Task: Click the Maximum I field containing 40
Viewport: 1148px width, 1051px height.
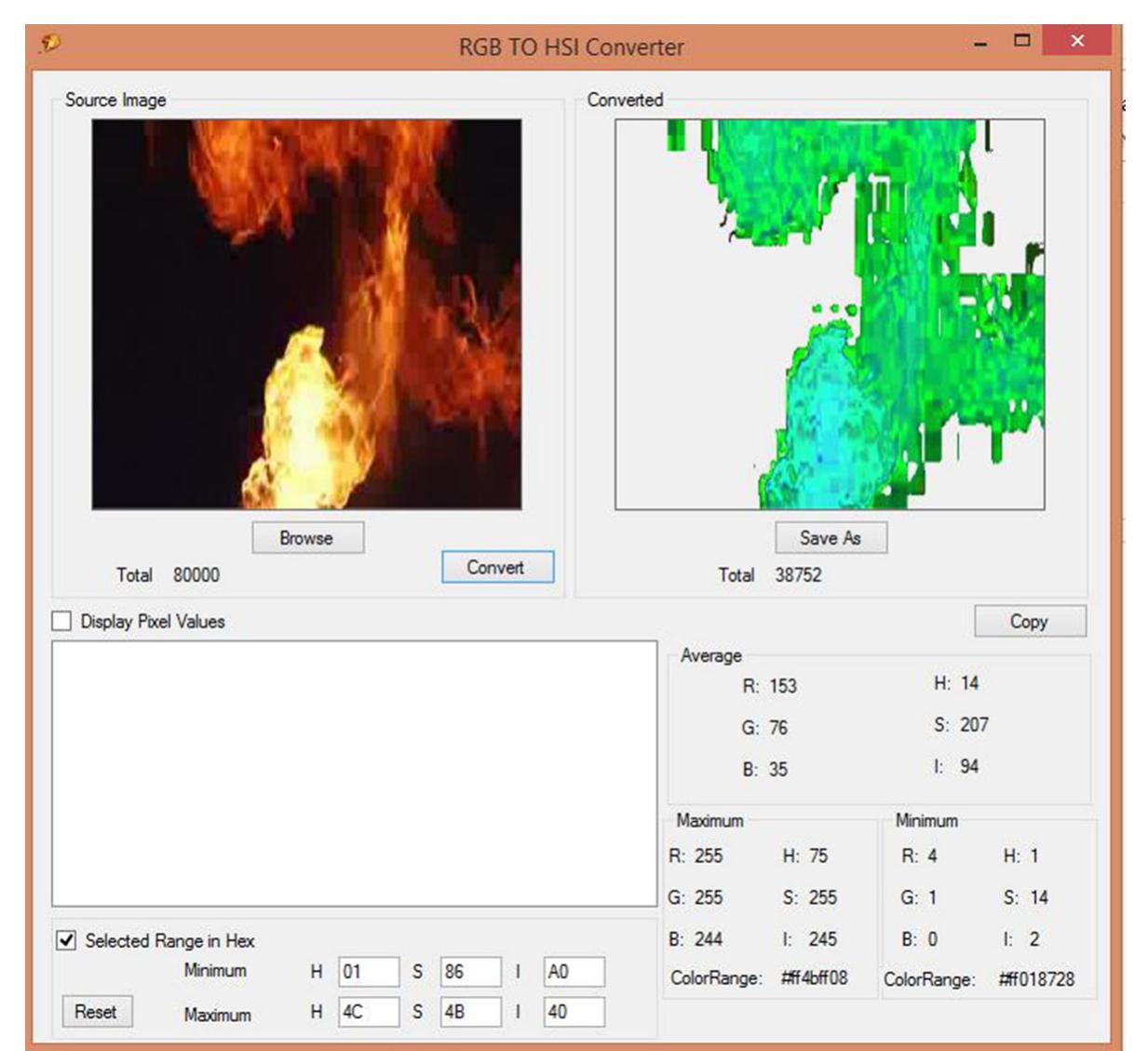Action: 574,1012
